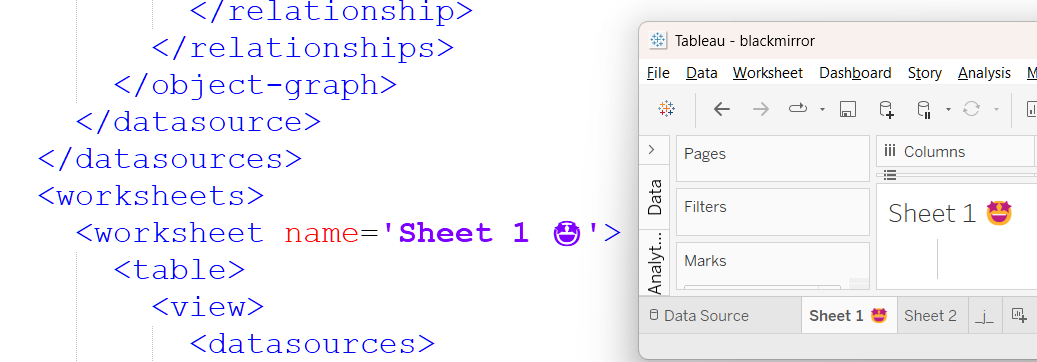Click the New Worksheet icon
Screen dimensions: 1037x362
tap(1018, 316)
